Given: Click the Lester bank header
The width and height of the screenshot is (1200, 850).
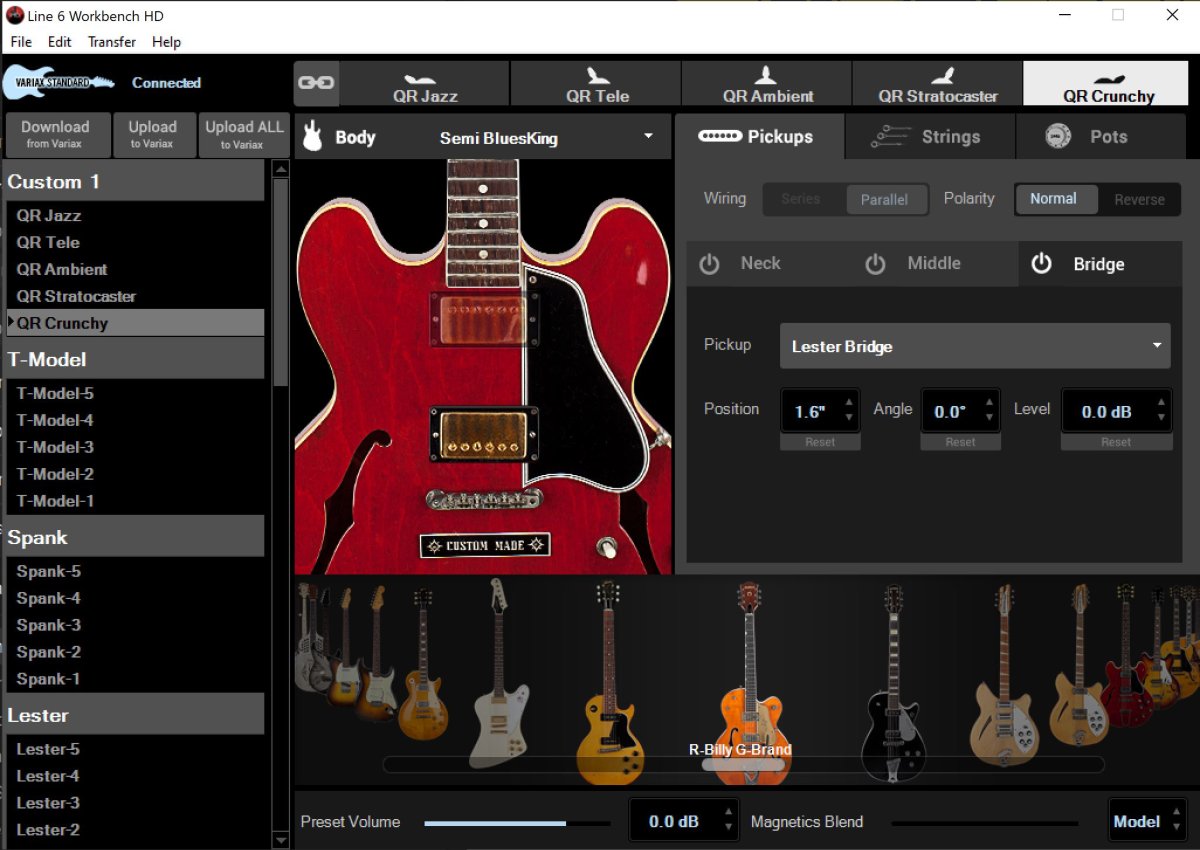Looking at the screenshot, I should (x=135, y=715).
